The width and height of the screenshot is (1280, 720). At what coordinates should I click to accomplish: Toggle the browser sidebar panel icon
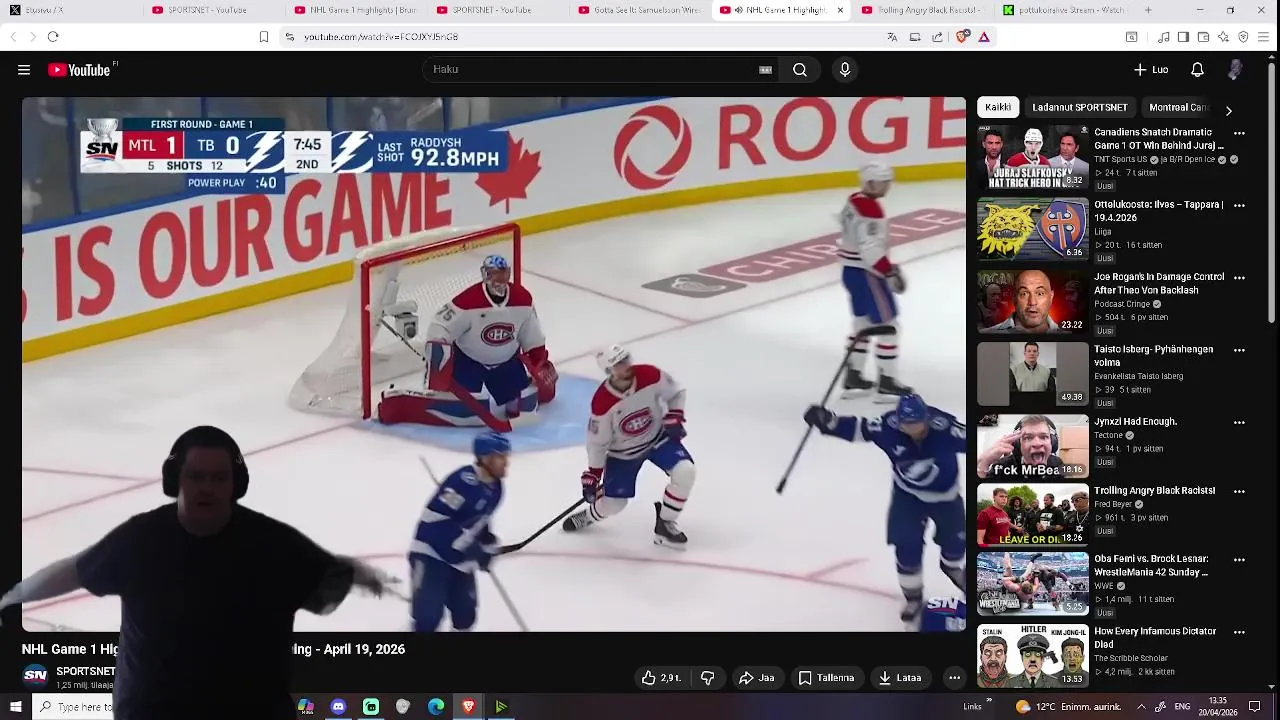1183,37
